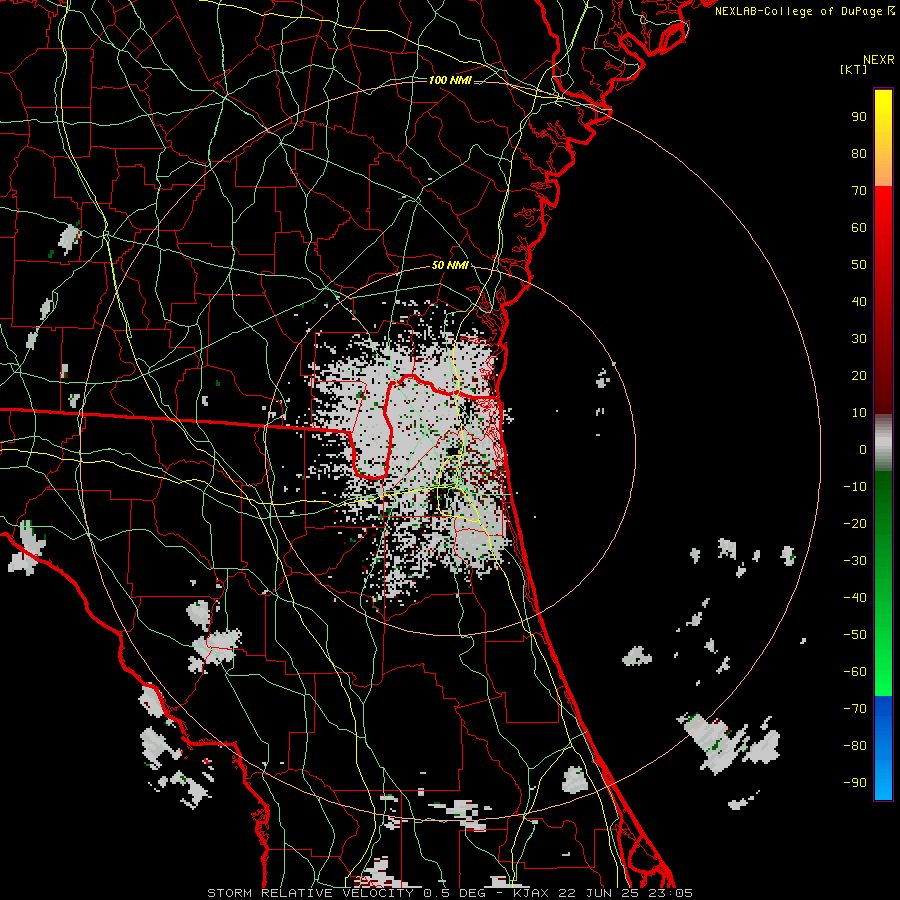The image size is (900, 900).
Task: Click the -20 value on the velocity scale
Action: (x=855, y=523)
